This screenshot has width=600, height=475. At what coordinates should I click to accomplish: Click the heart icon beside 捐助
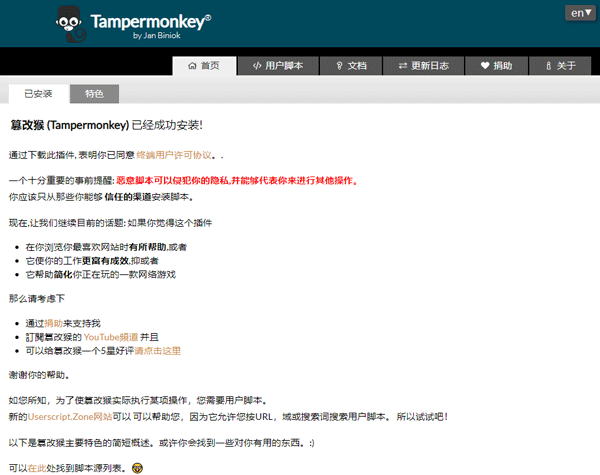[x=485, y=65]
